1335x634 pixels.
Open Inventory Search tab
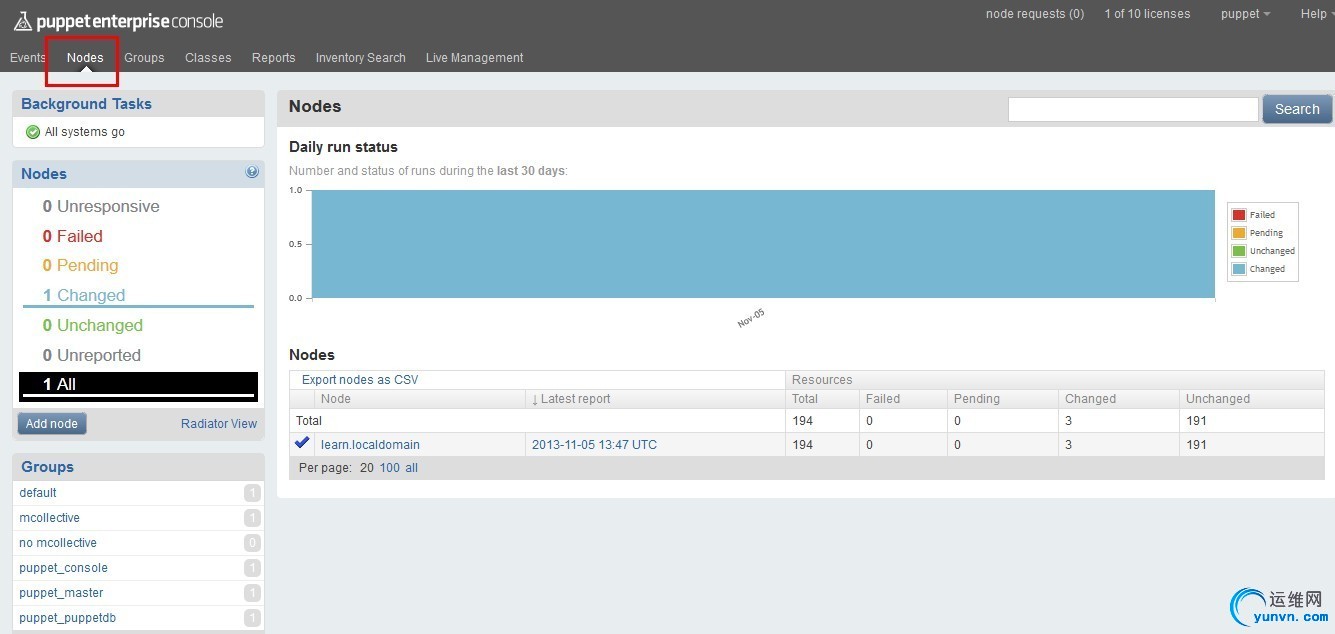point(360,58)
